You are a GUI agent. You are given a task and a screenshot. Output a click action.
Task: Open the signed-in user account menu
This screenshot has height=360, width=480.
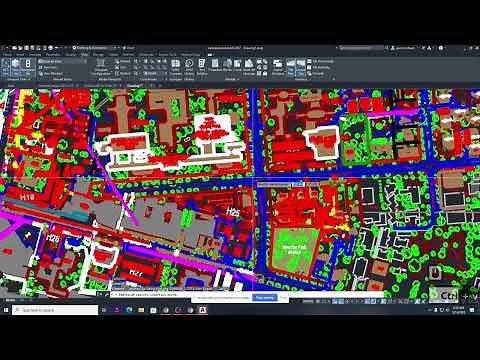click(x=404, y=48)
